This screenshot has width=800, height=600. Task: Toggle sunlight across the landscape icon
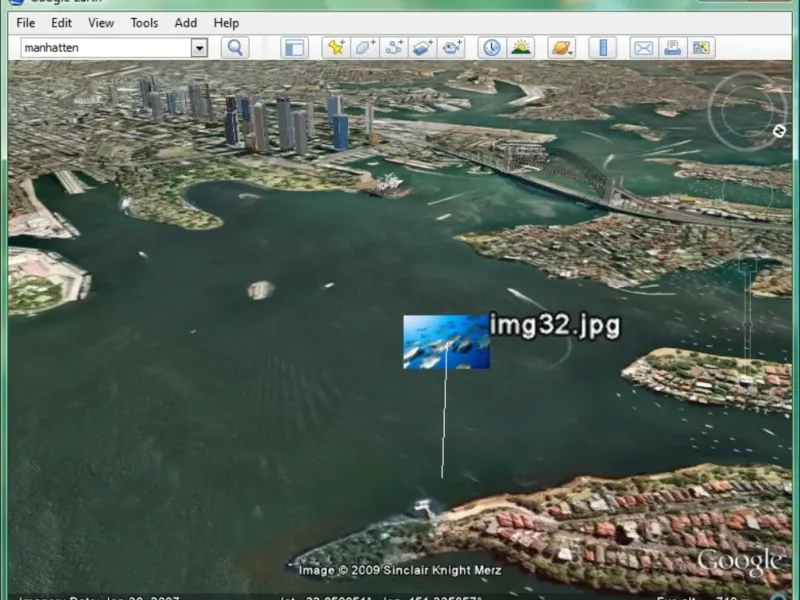point(520,48)
